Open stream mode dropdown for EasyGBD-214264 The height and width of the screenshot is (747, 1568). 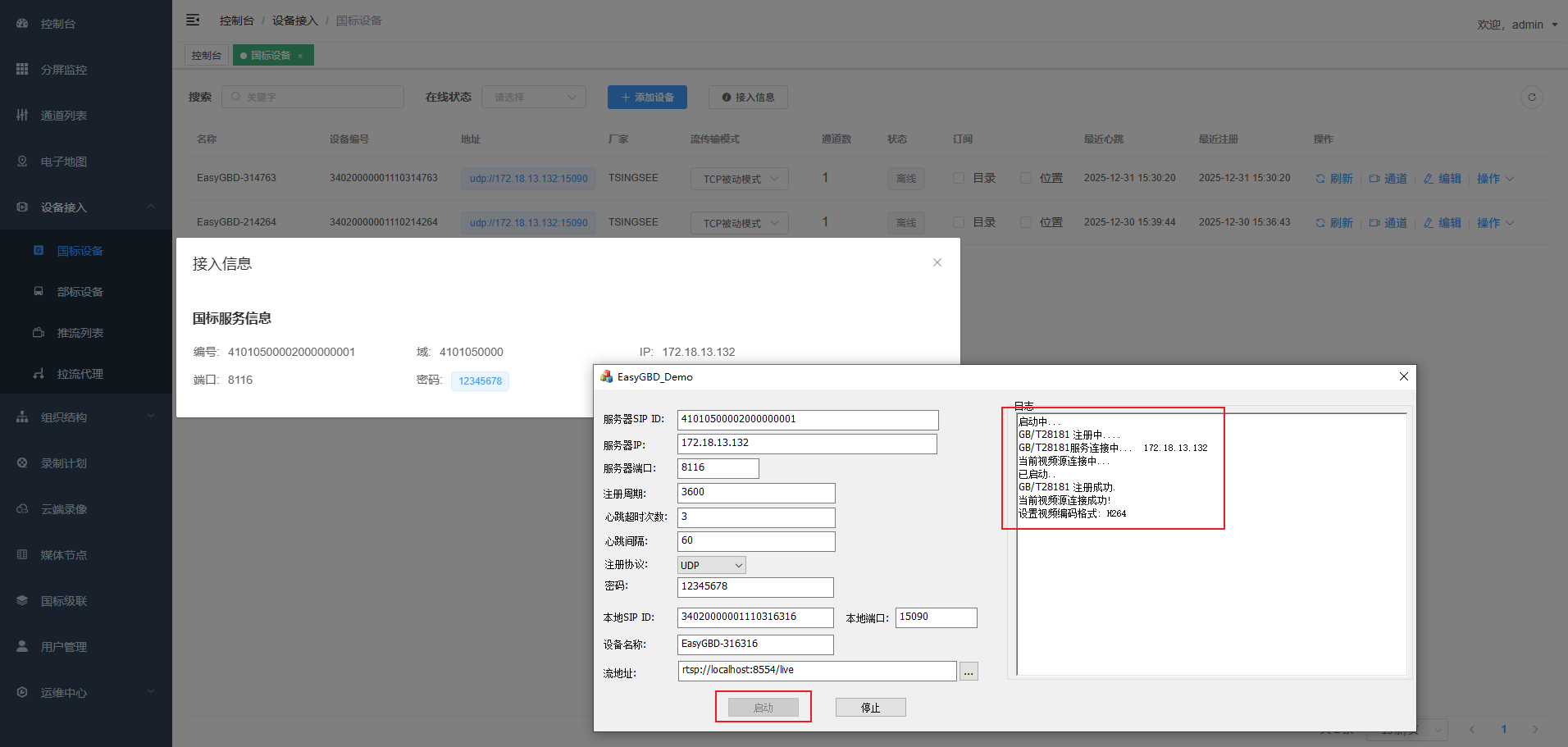tap(740, 223)
